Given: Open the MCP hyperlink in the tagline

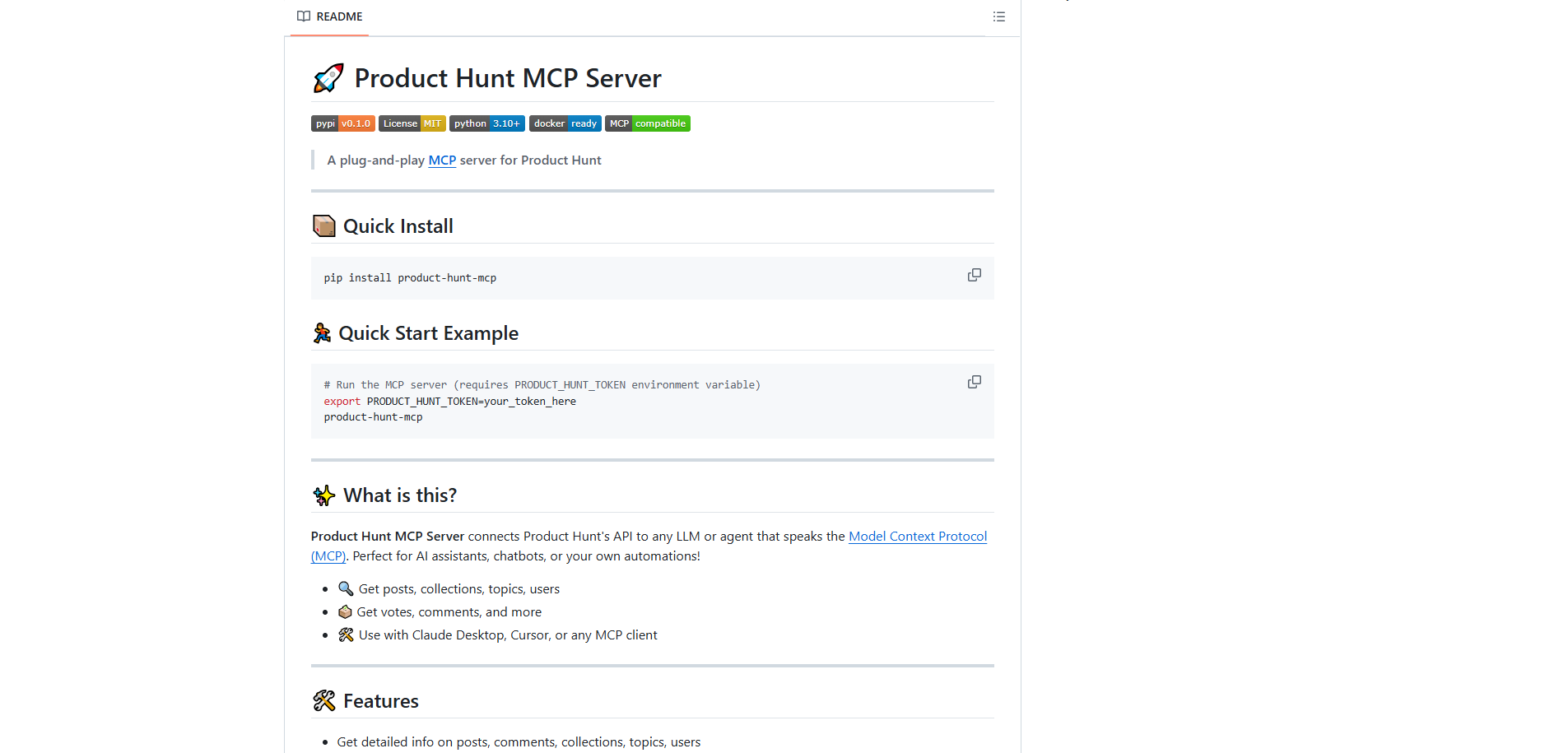Looking at the screenshot, I should 441,160.
